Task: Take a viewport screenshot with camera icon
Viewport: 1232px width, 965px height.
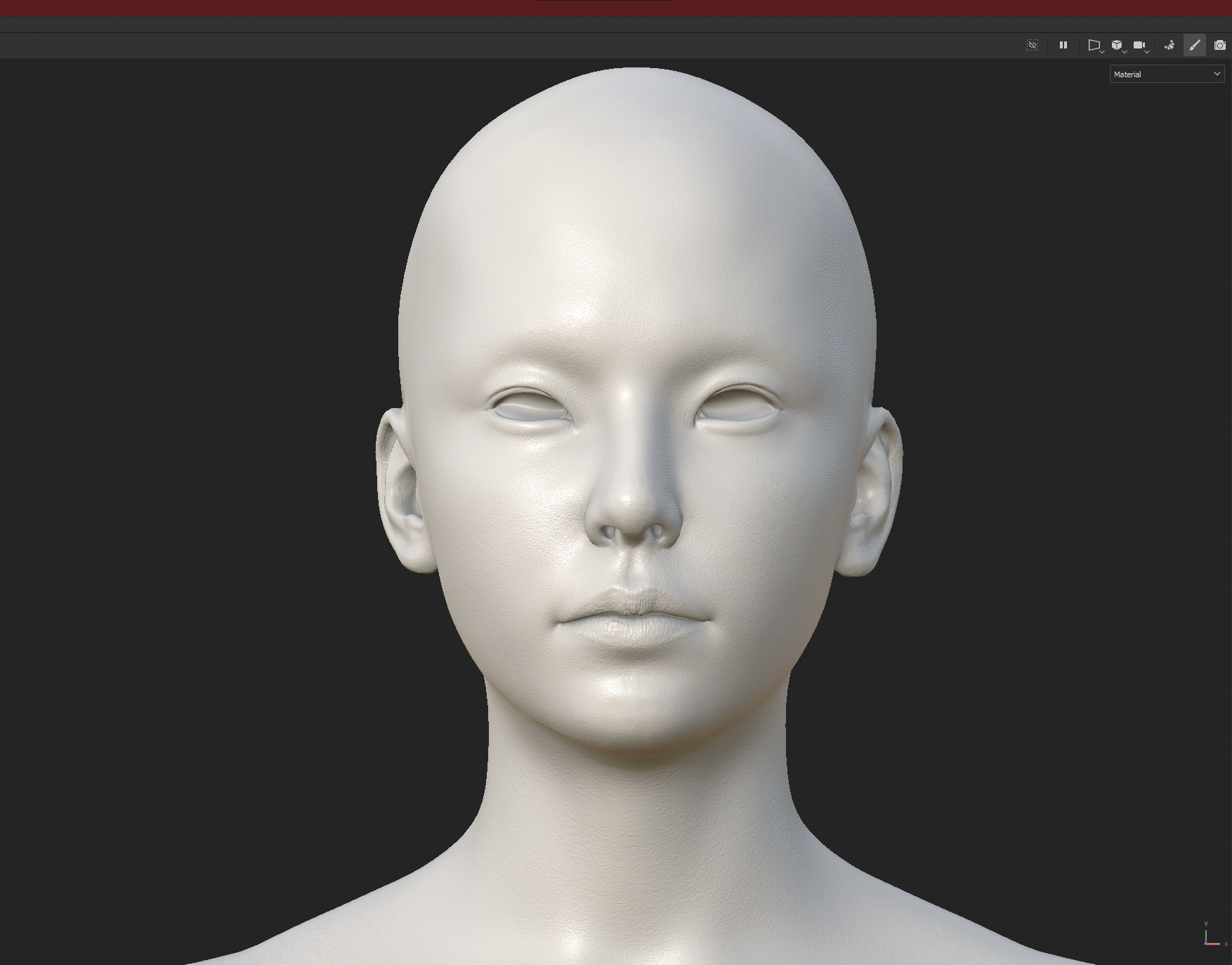Action: coord(1220,46)
